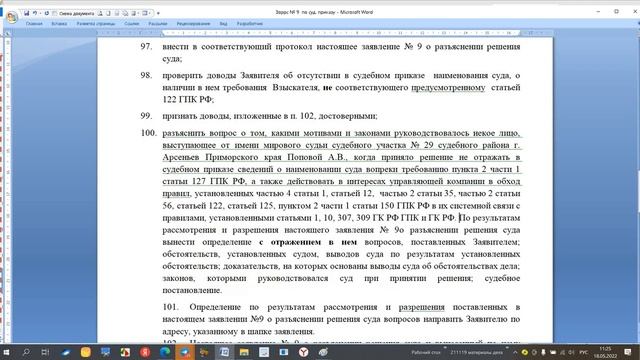
Task: Open the Главная ribbon tab
Action: coord(34,24)
